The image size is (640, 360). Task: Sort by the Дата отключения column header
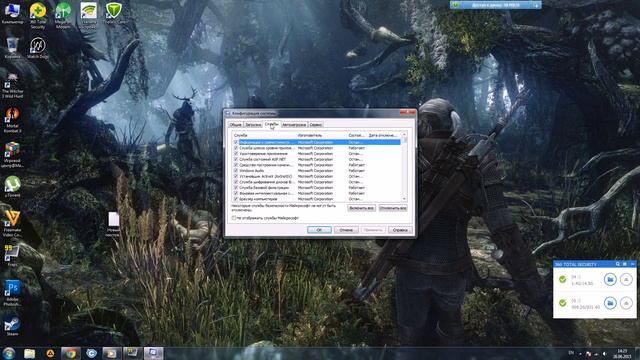pos(384,135)
